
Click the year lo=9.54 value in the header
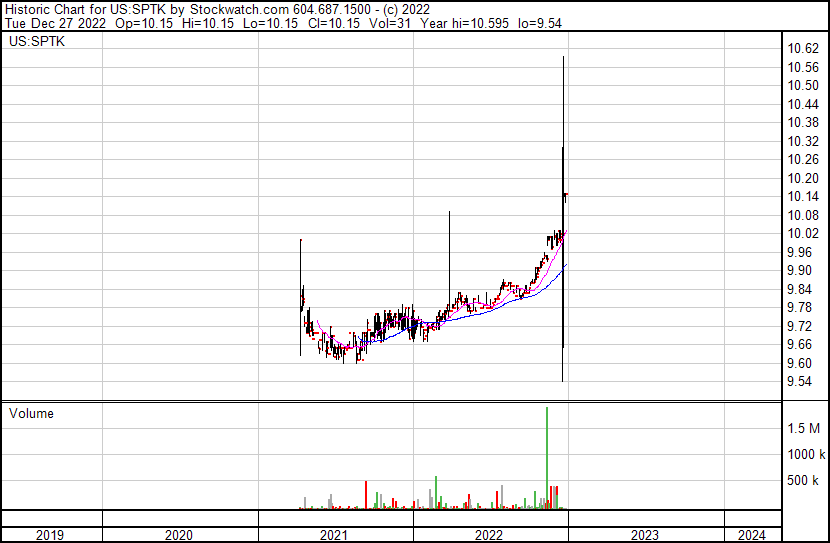coord(540,23)
